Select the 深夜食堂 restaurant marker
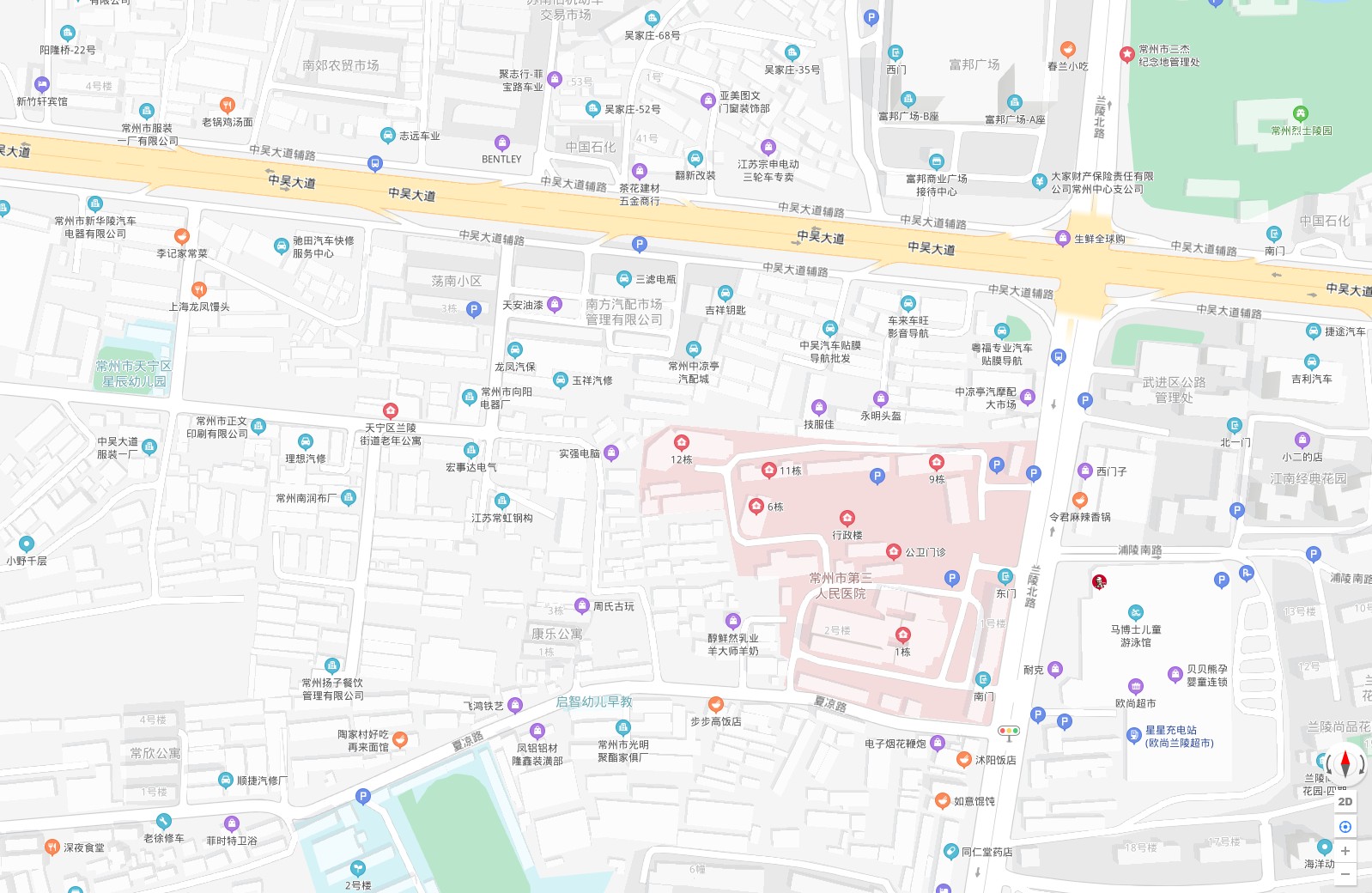Viewport: 1372px width, 893px height. pos(52,847)
